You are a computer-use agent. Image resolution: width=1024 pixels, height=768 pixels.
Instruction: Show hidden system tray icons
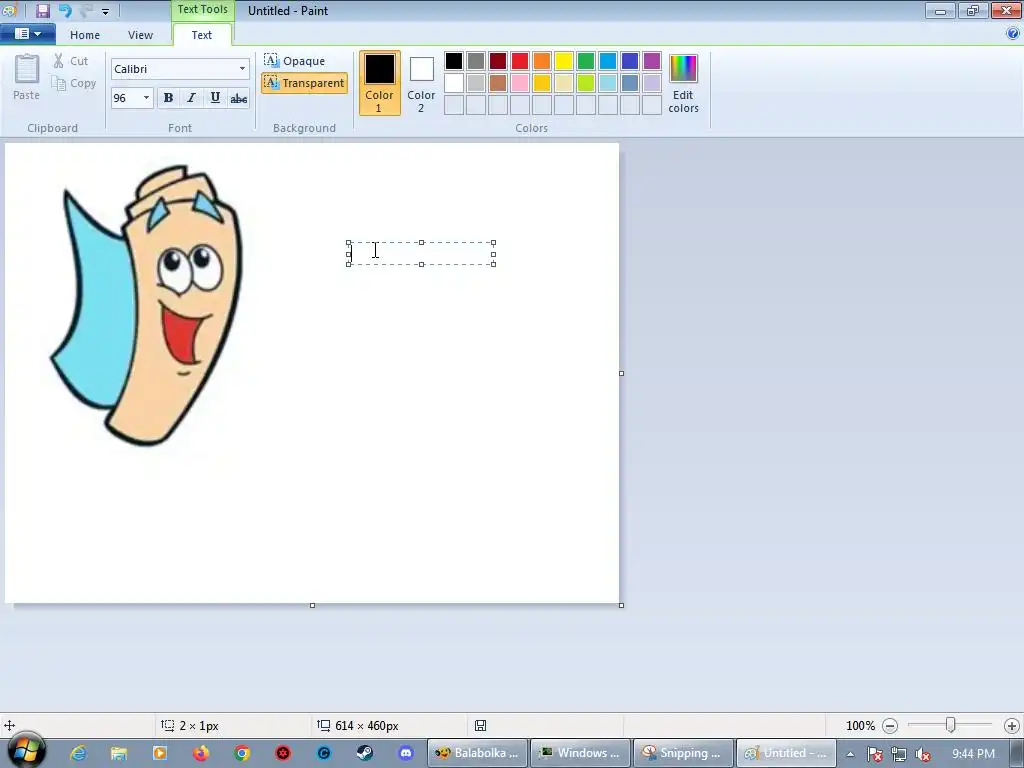(850, 754)
